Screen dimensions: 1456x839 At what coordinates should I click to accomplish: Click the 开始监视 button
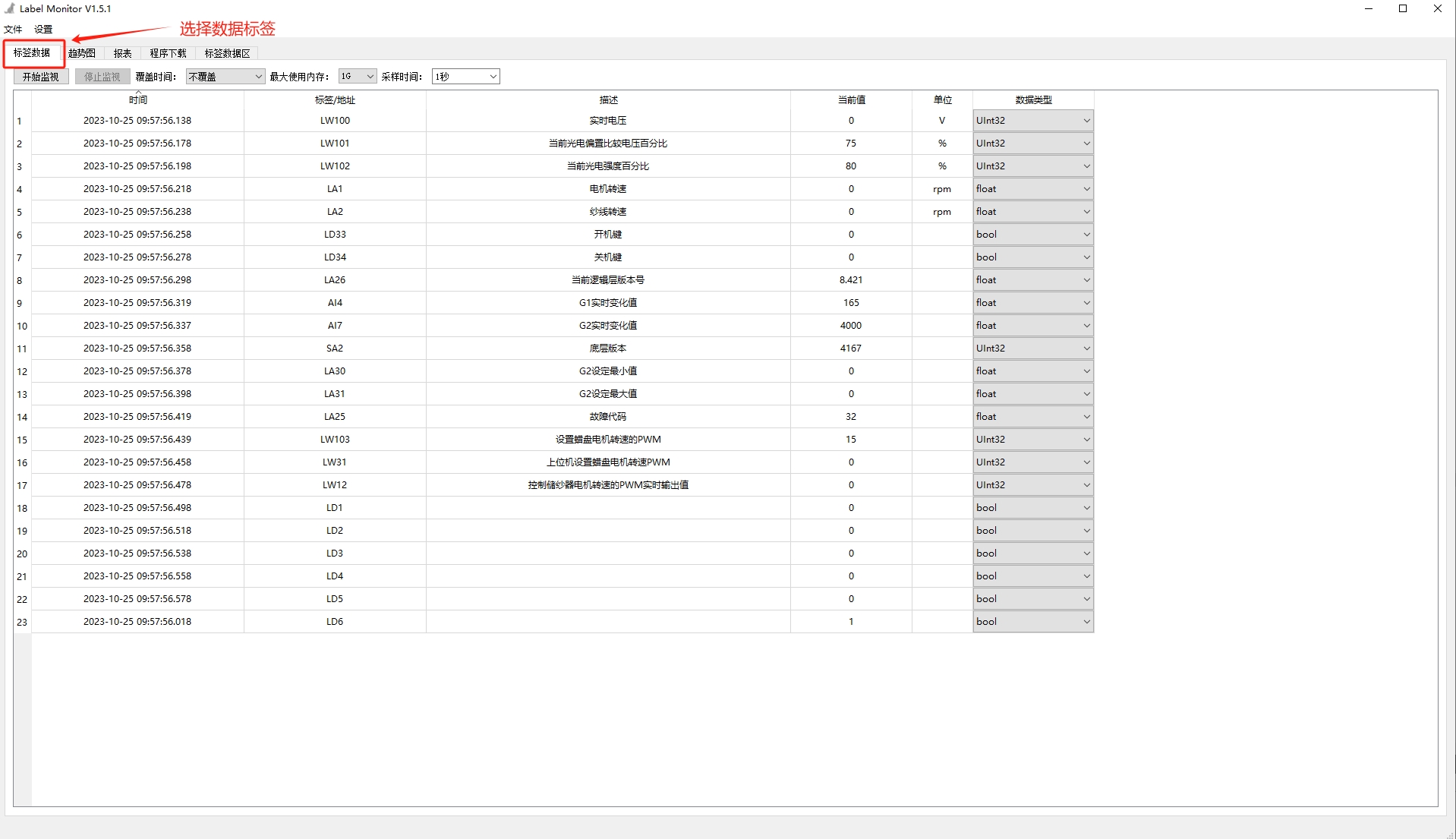(x=41, y=77)
